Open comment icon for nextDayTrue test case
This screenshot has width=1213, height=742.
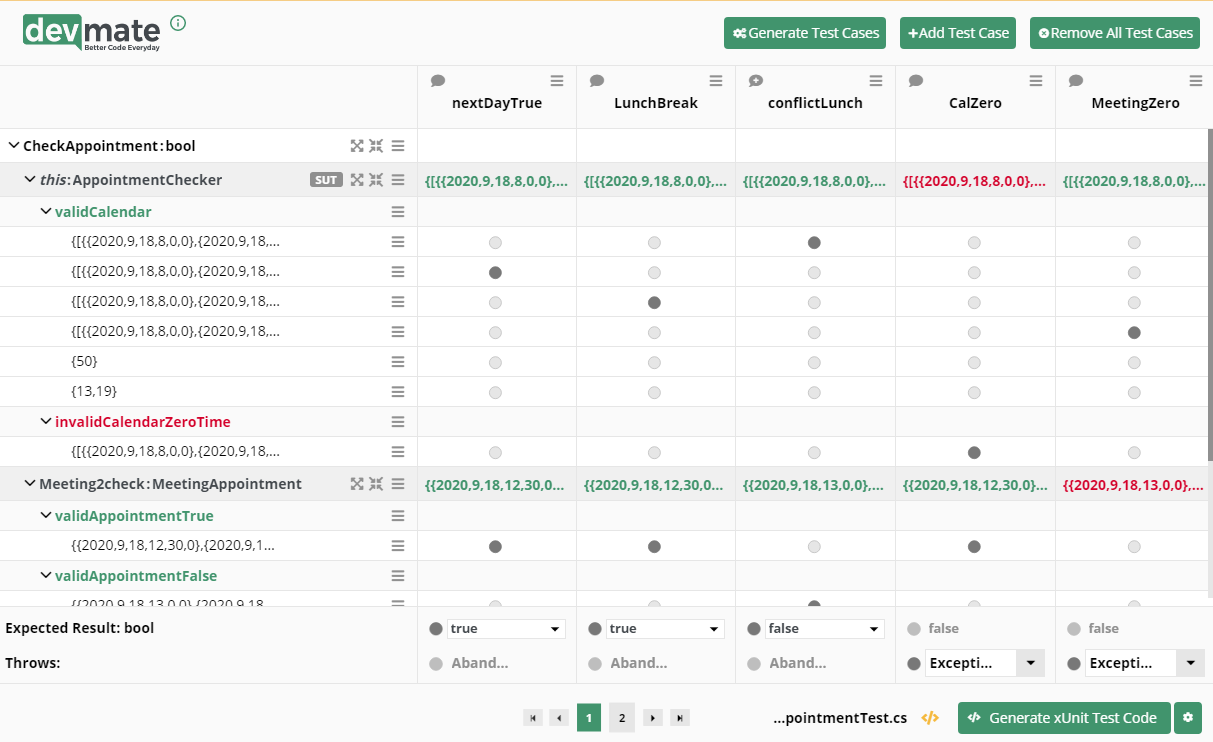(x=437, y=81)
